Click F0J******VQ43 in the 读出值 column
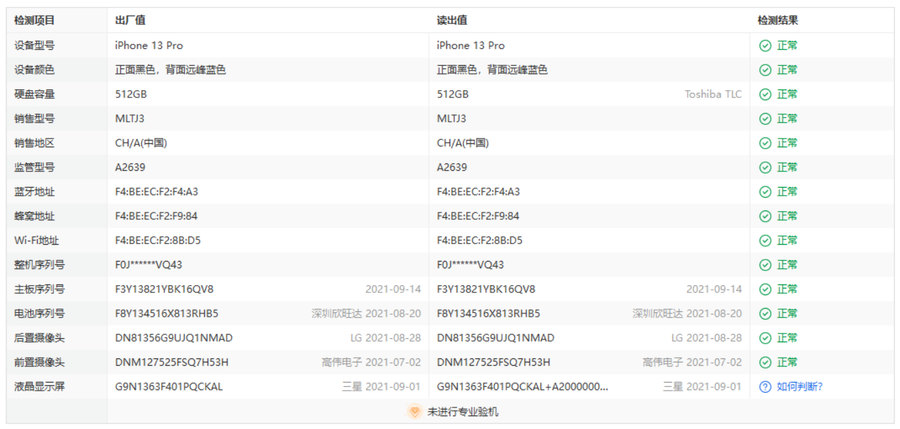Image resolution: width=900 pixels, height=429 pixels. (471, 265)
